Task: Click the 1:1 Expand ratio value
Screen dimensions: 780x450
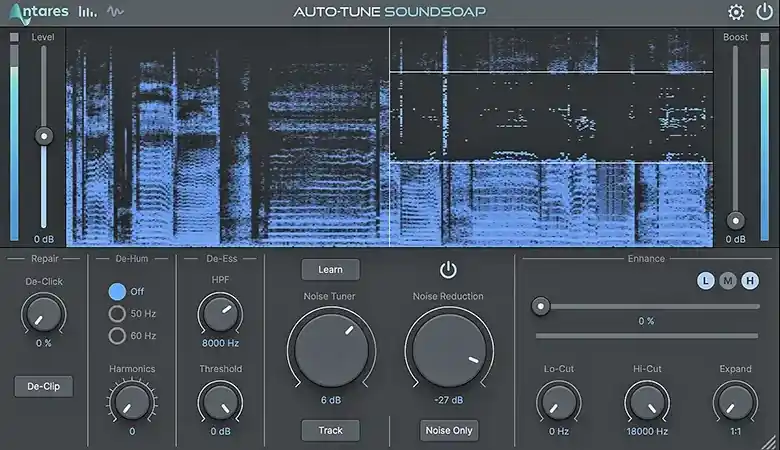Action: pyautogui.click(x=735, y=432)
